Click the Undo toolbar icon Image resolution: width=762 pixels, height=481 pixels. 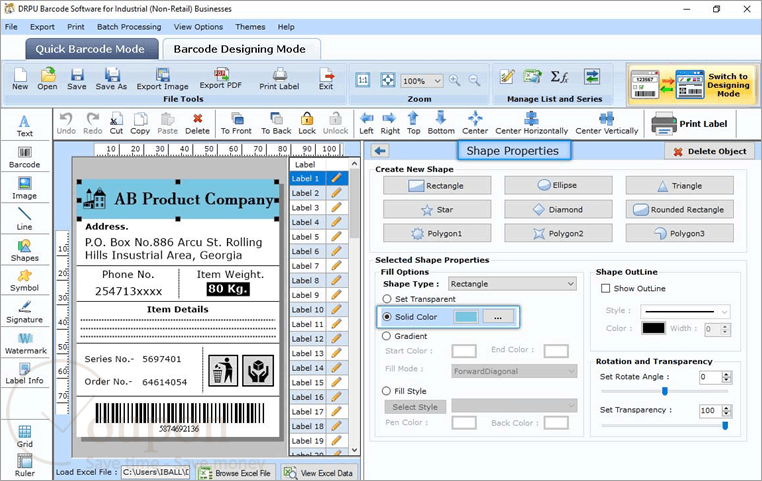(66, 123)
